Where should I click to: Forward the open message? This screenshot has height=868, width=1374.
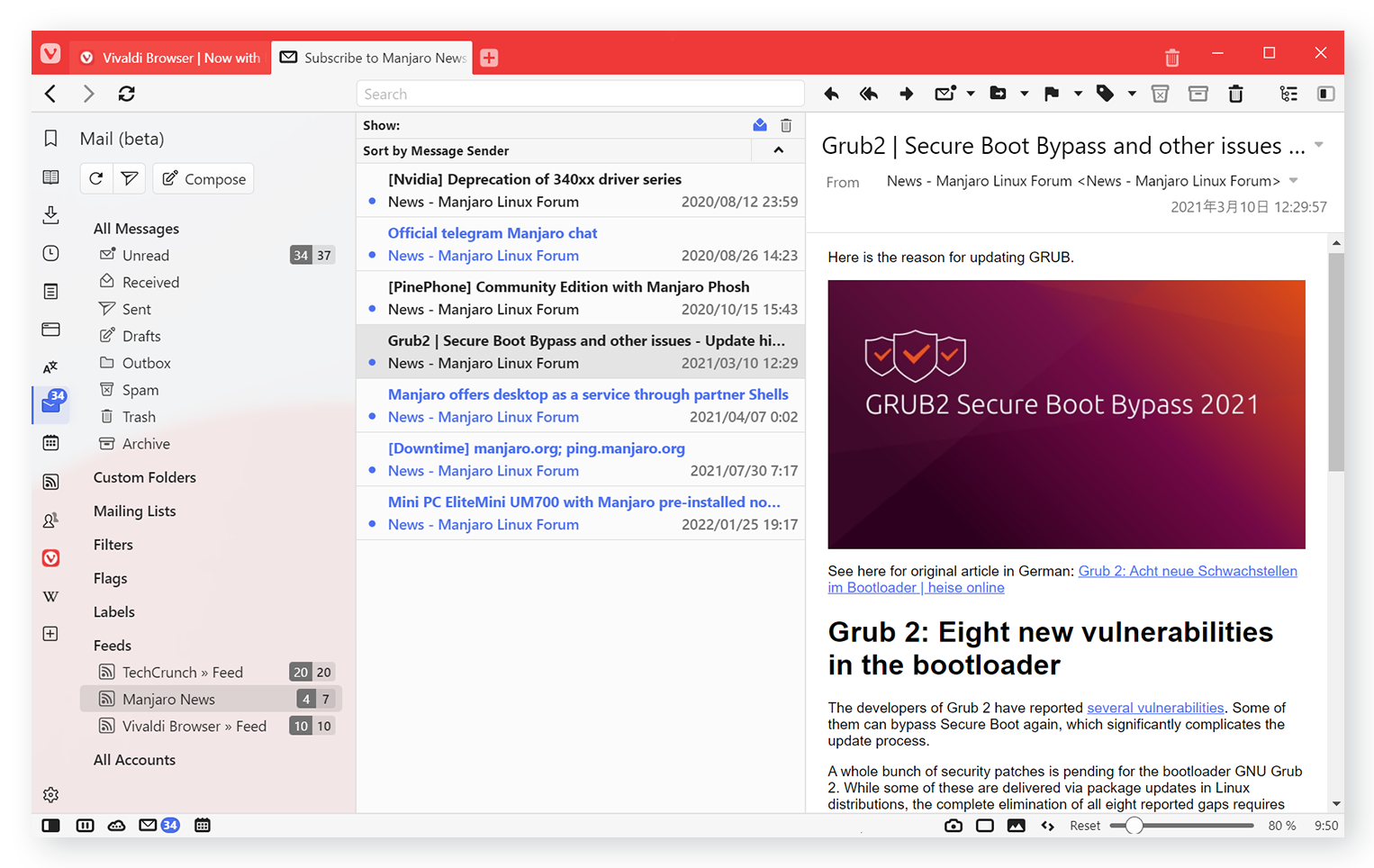(x=906, y=94)
